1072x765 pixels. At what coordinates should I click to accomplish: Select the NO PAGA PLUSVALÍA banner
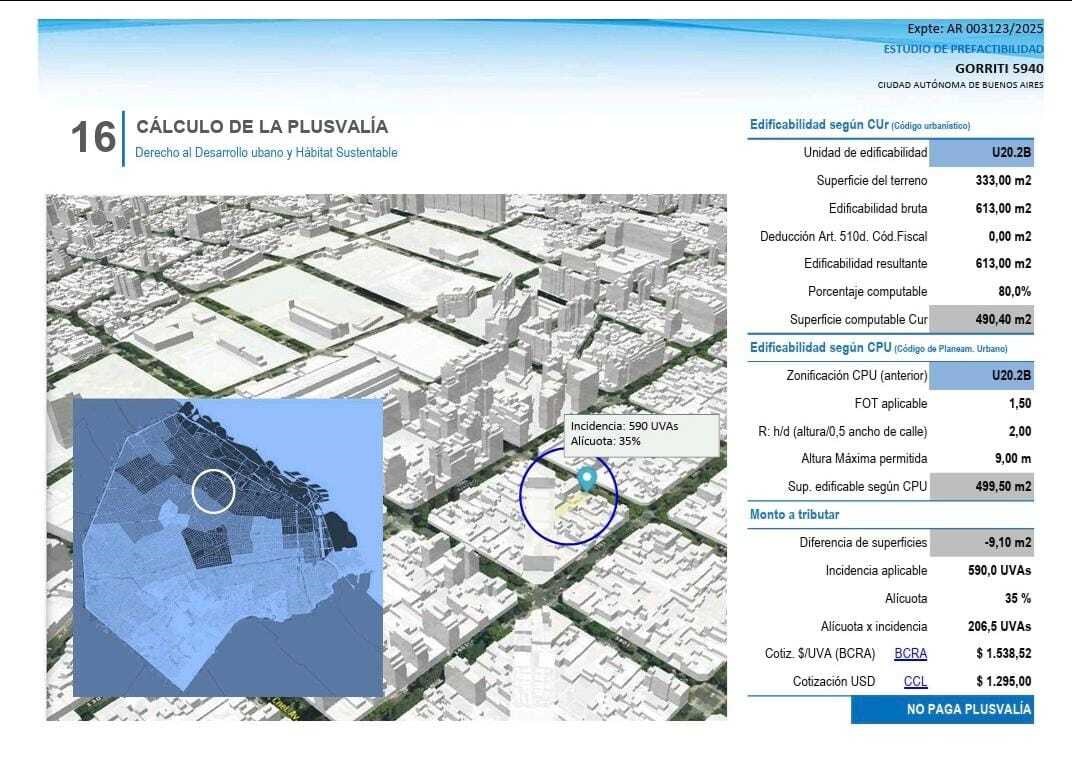pyautogui.click(x=941, y=709)
